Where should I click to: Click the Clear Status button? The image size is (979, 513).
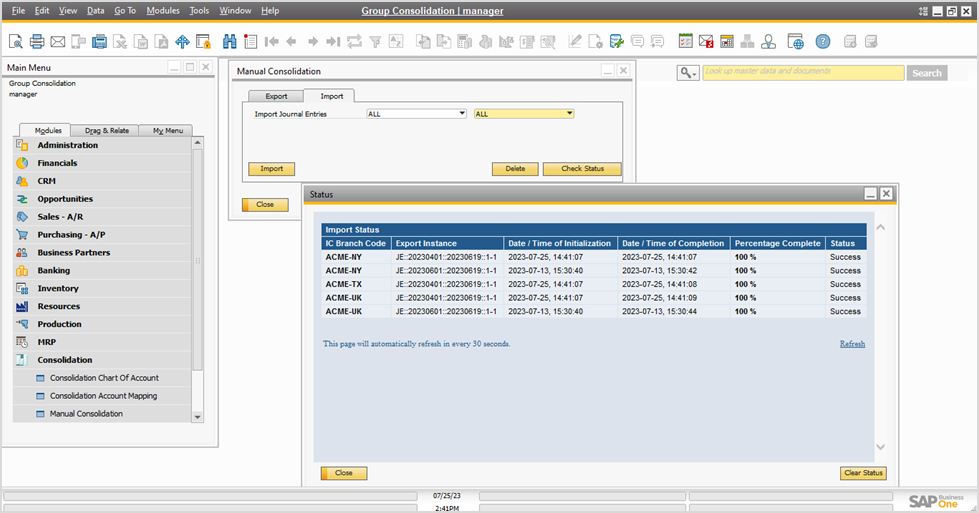pos(863,473)
